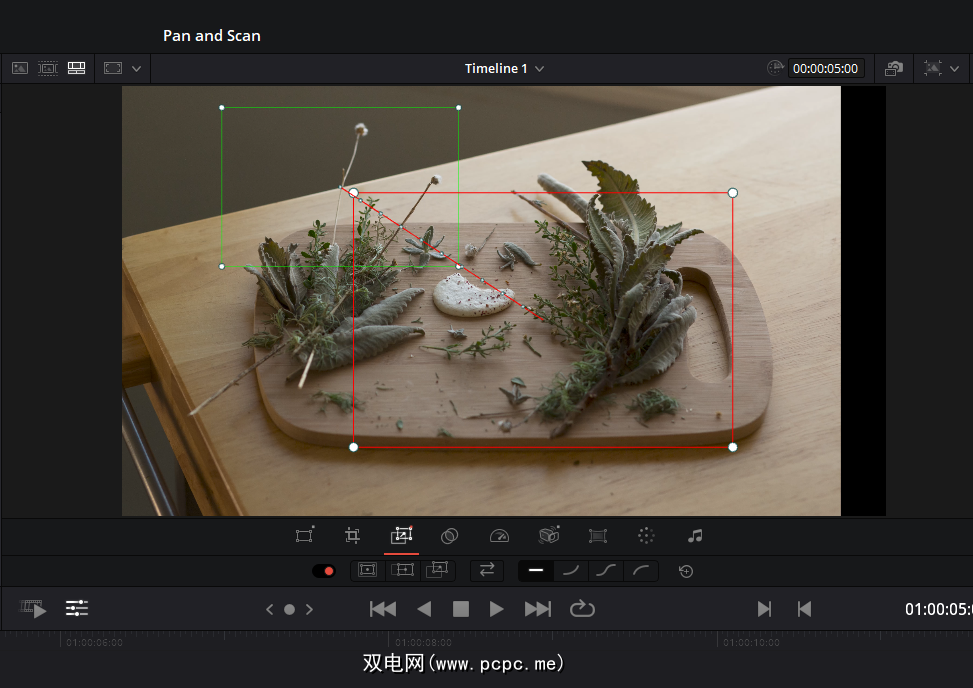Select the ease in and out curve

605,571
